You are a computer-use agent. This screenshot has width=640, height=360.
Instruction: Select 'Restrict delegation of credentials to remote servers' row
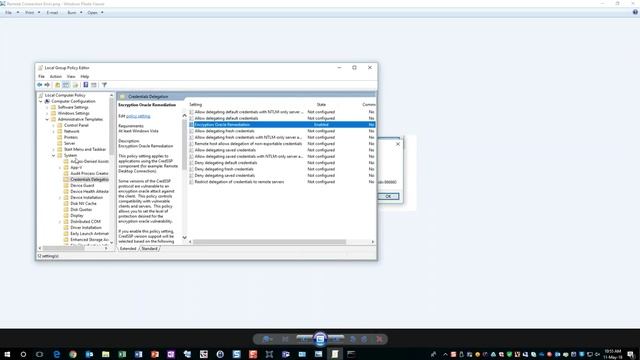(x=282, y=182)
